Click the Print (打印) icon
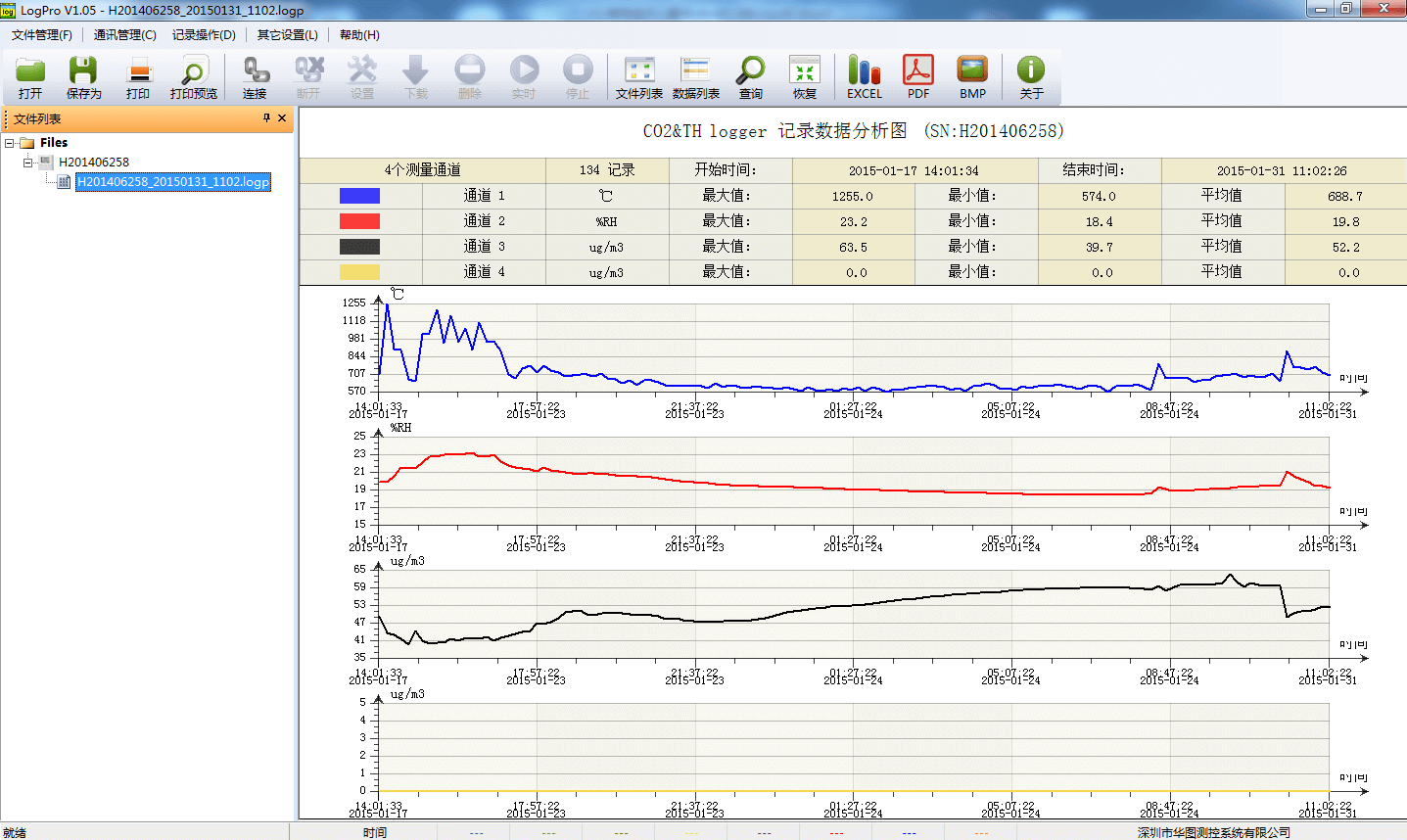Screen dimensions: 1407x840 pos(138,76)
